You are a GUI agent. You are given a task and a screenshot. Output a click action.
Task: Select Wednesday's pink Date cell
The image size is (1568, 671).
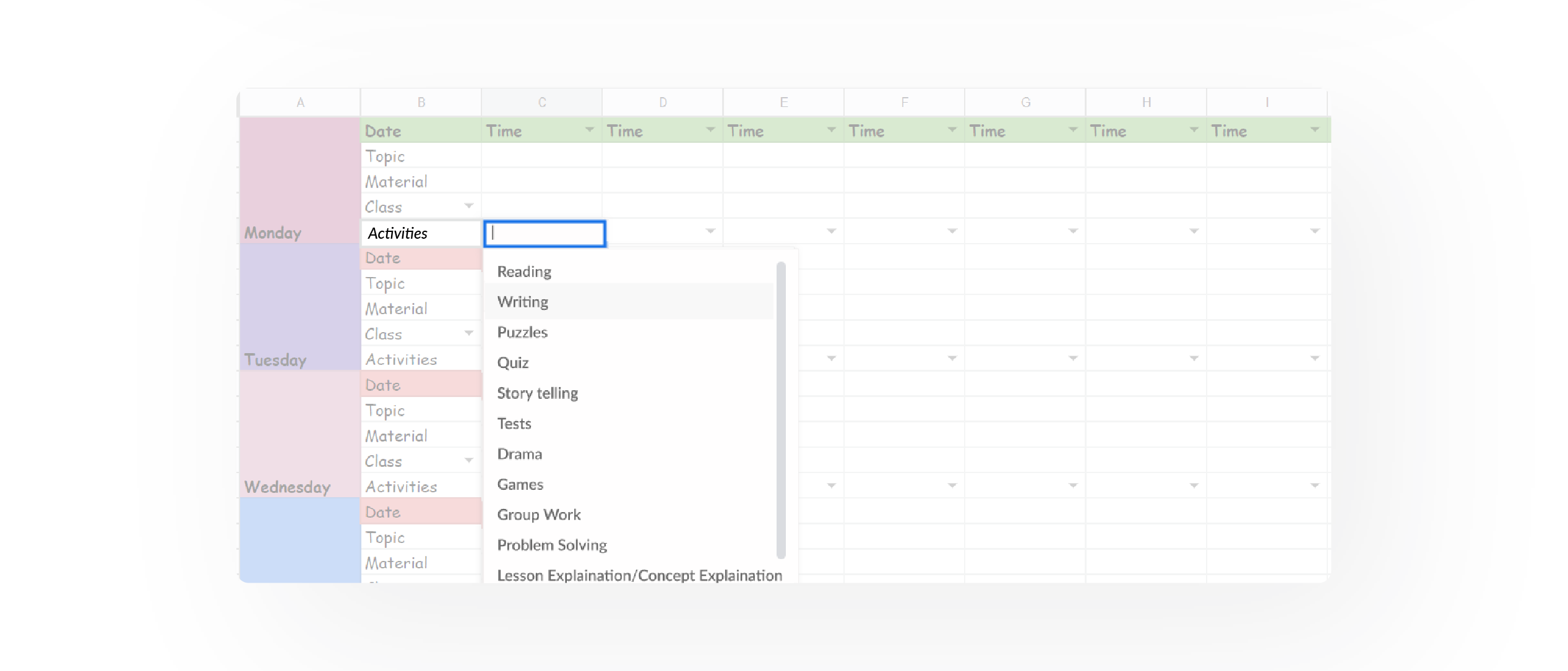(421, 385)
